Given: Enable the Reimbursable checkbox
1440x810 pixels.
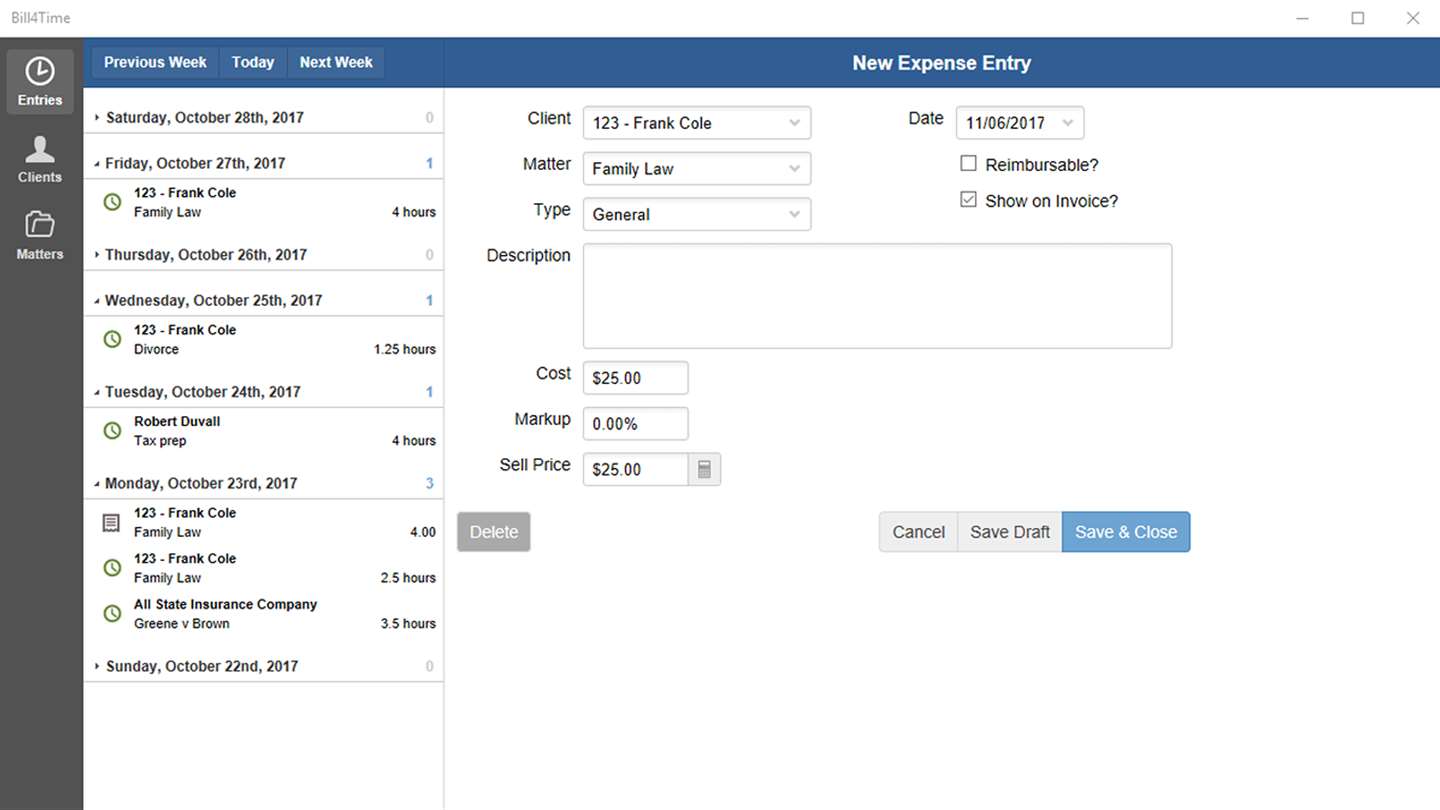Looking at the screenshot, I should pyautogui.click(x=968, y=164).
